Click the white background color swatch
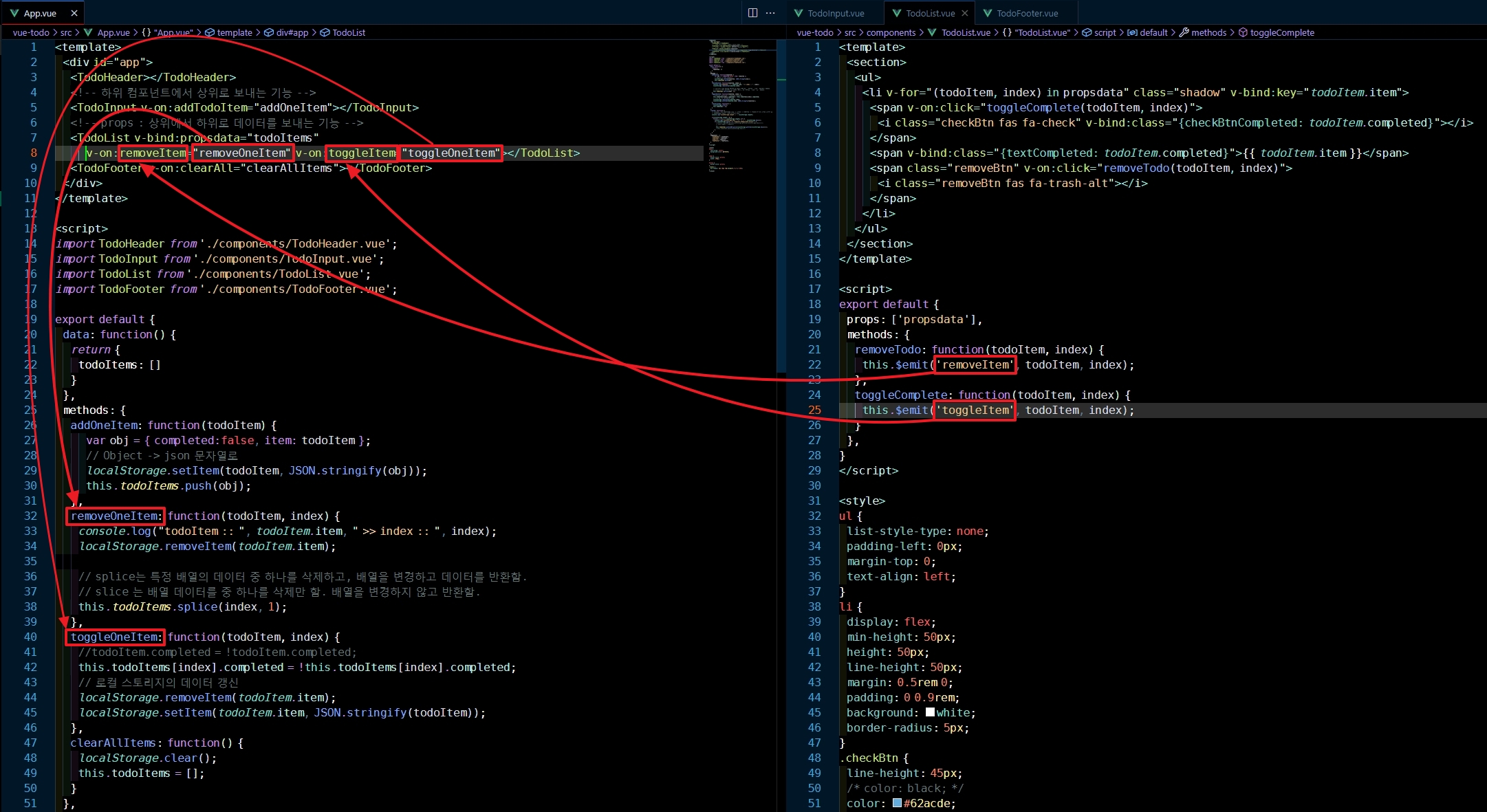Image resolution: width=1487 pixels, height=812 pixels. click(x=930, y=712)
